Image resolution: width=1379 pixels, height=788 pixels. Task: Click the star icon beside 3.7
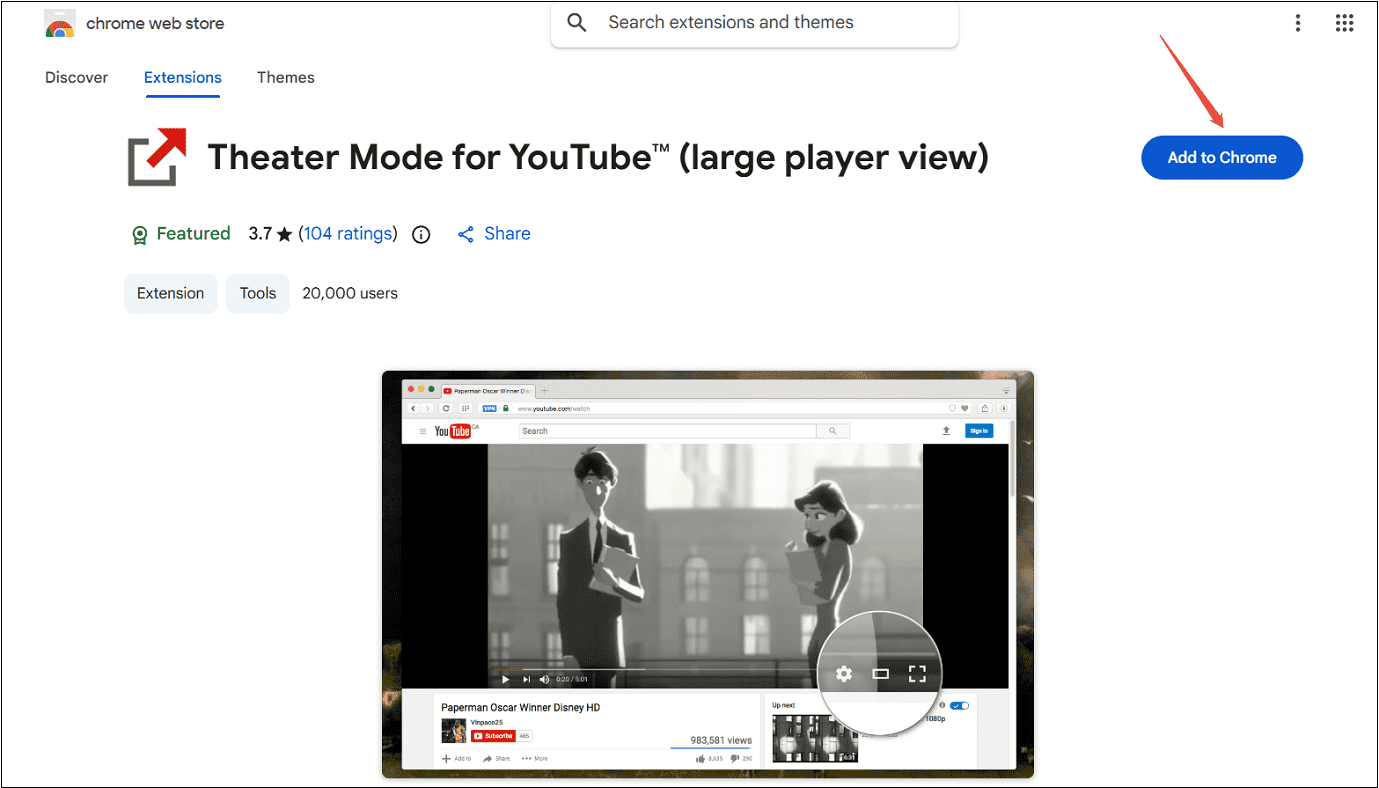(284, 233)
